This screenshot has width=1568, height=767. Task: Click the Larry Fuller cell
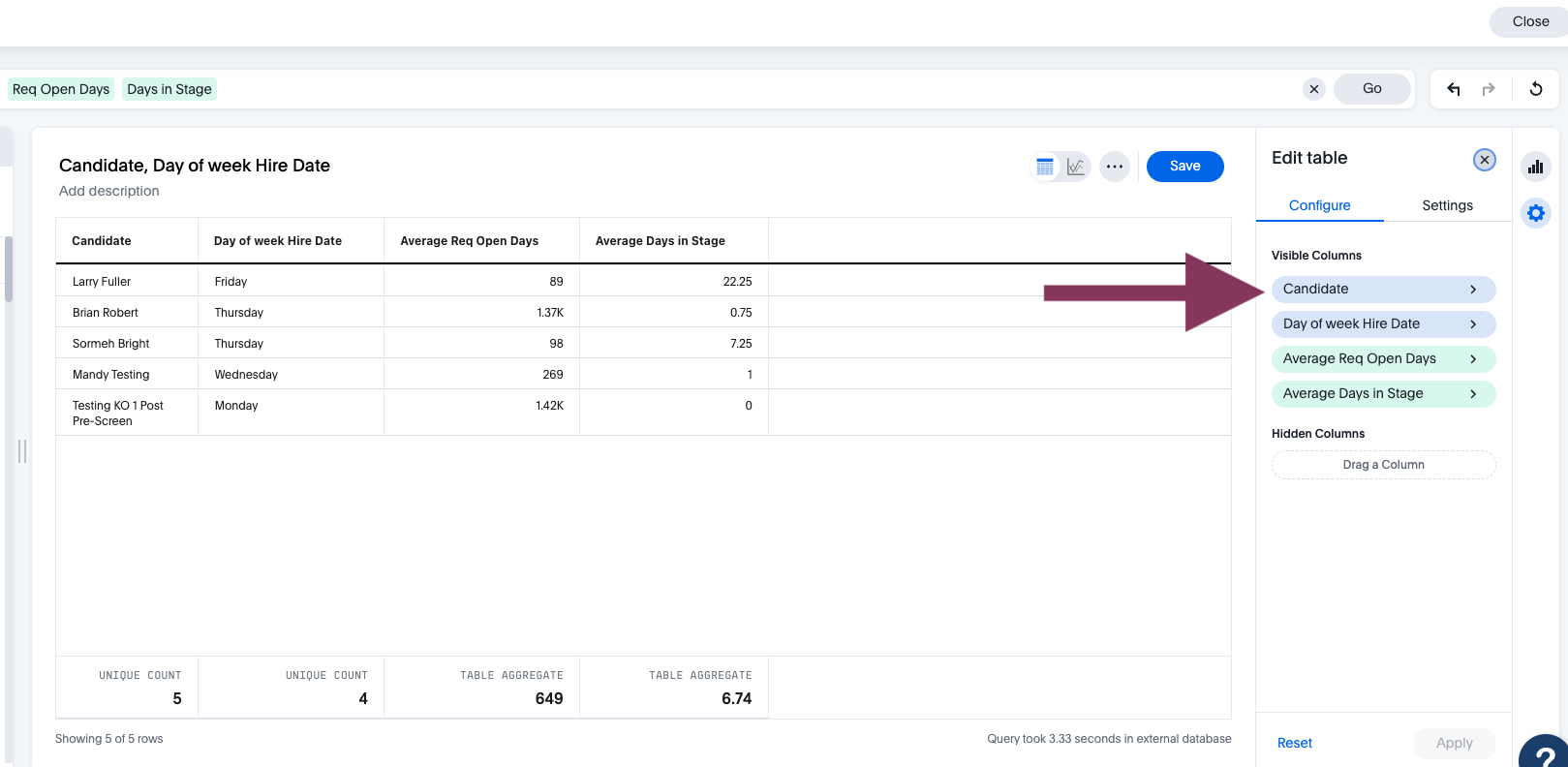[x=127, y=282]
